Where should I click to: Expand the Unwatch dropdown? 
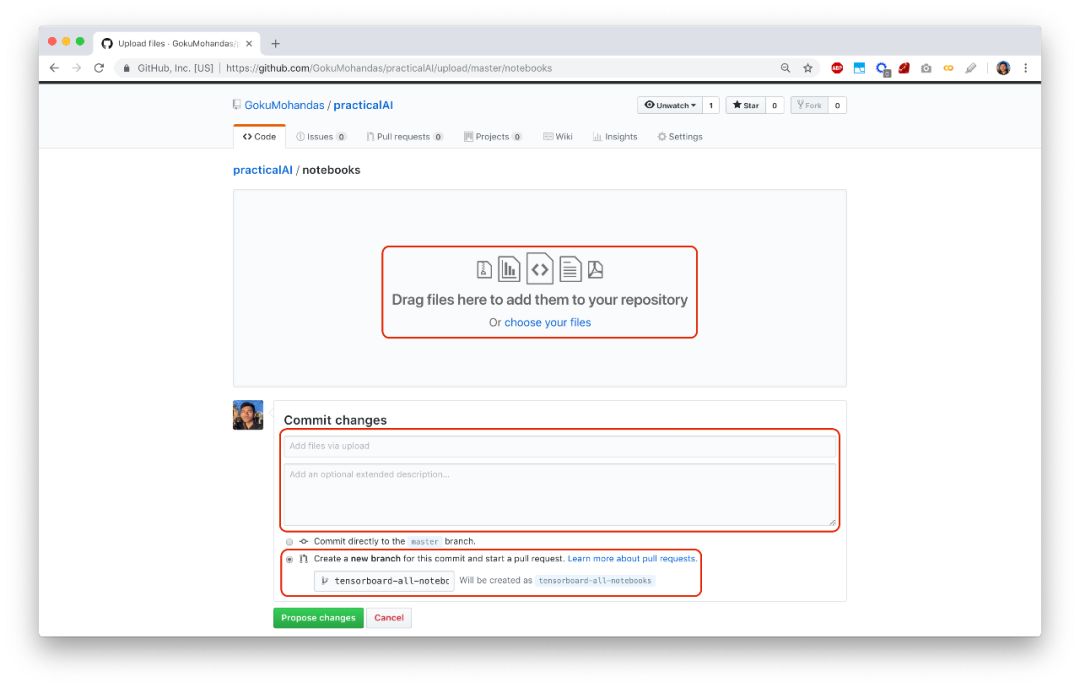coord(670,105)
